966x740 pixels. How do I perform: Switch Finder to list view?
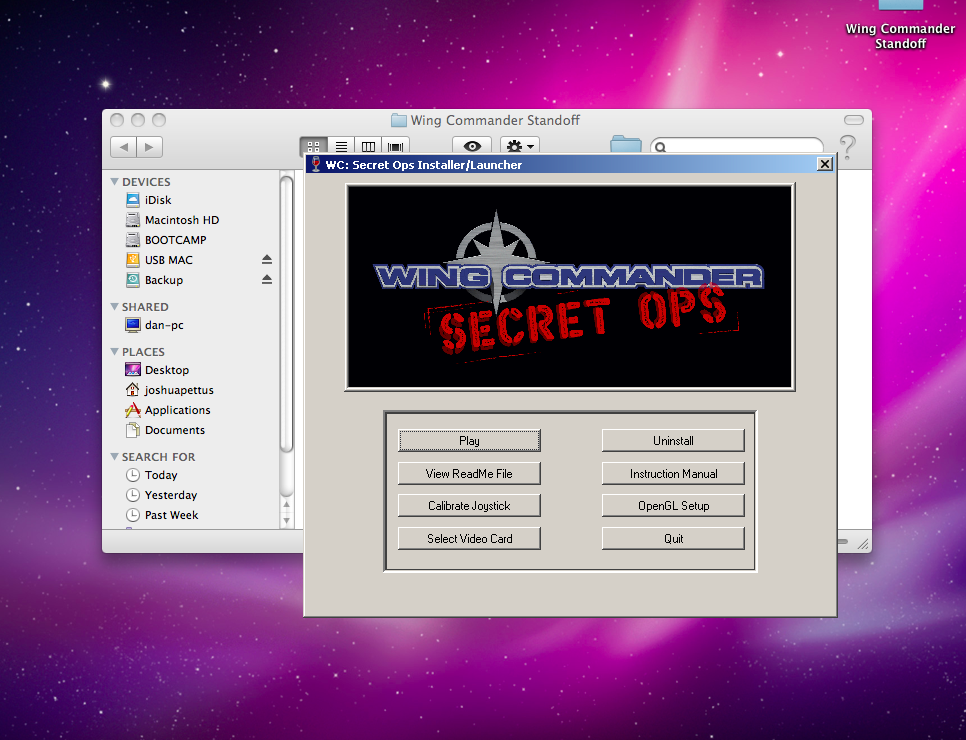click(x=342, y=147)
